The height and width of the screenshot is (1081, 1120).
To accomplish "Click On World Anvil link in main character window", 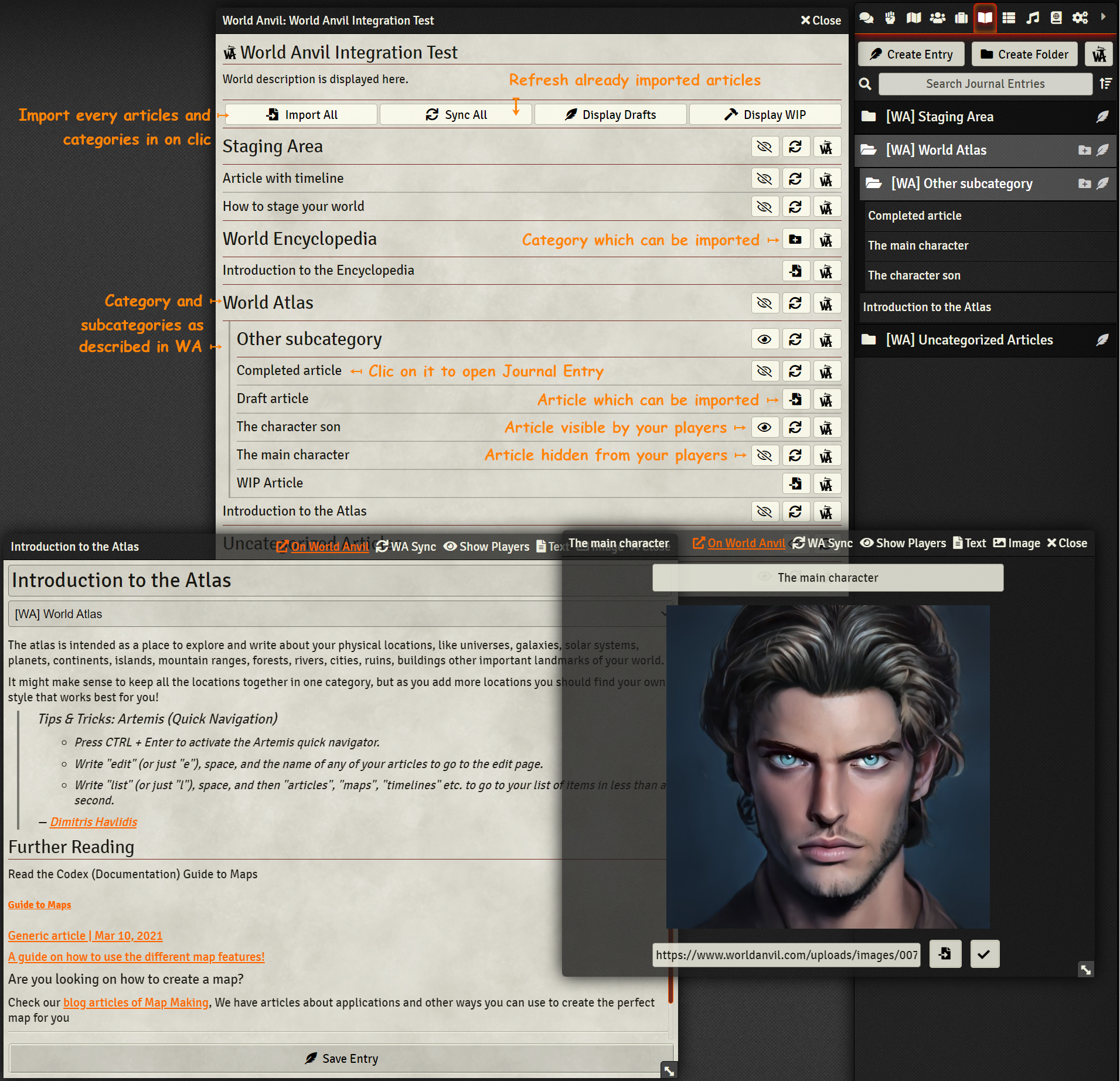I will tap(738, 543).
